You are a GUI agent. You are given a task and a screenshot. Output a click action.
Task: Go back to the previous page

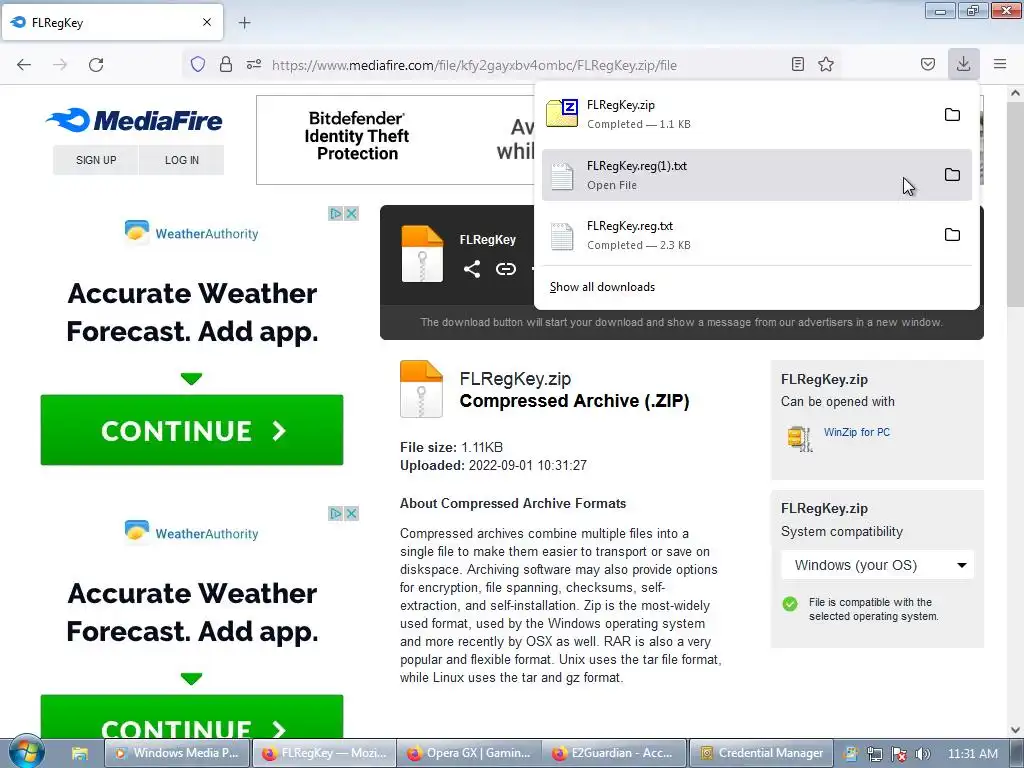pos(24,65)
